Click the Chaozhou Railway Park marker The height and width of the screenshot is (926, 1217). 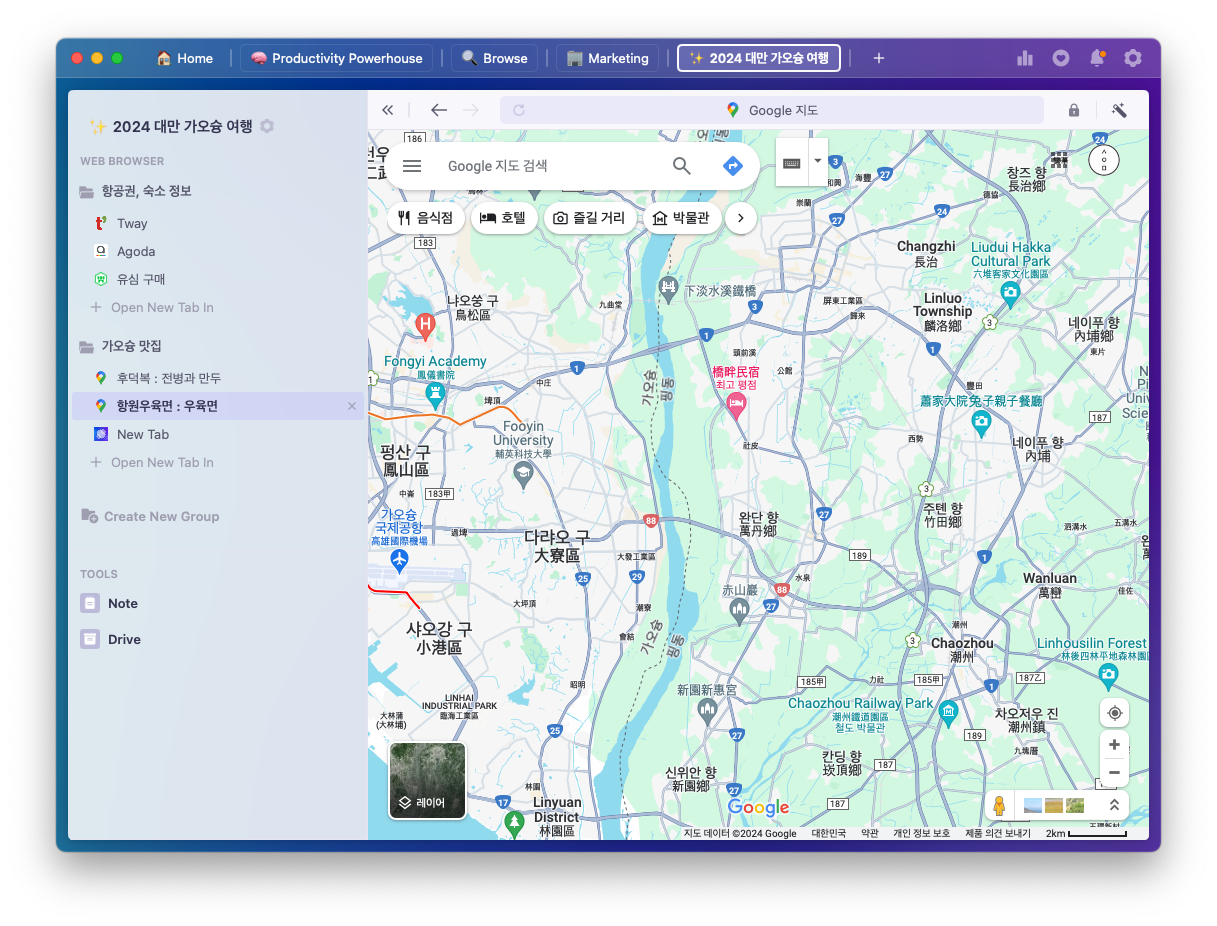pos(949,712)
